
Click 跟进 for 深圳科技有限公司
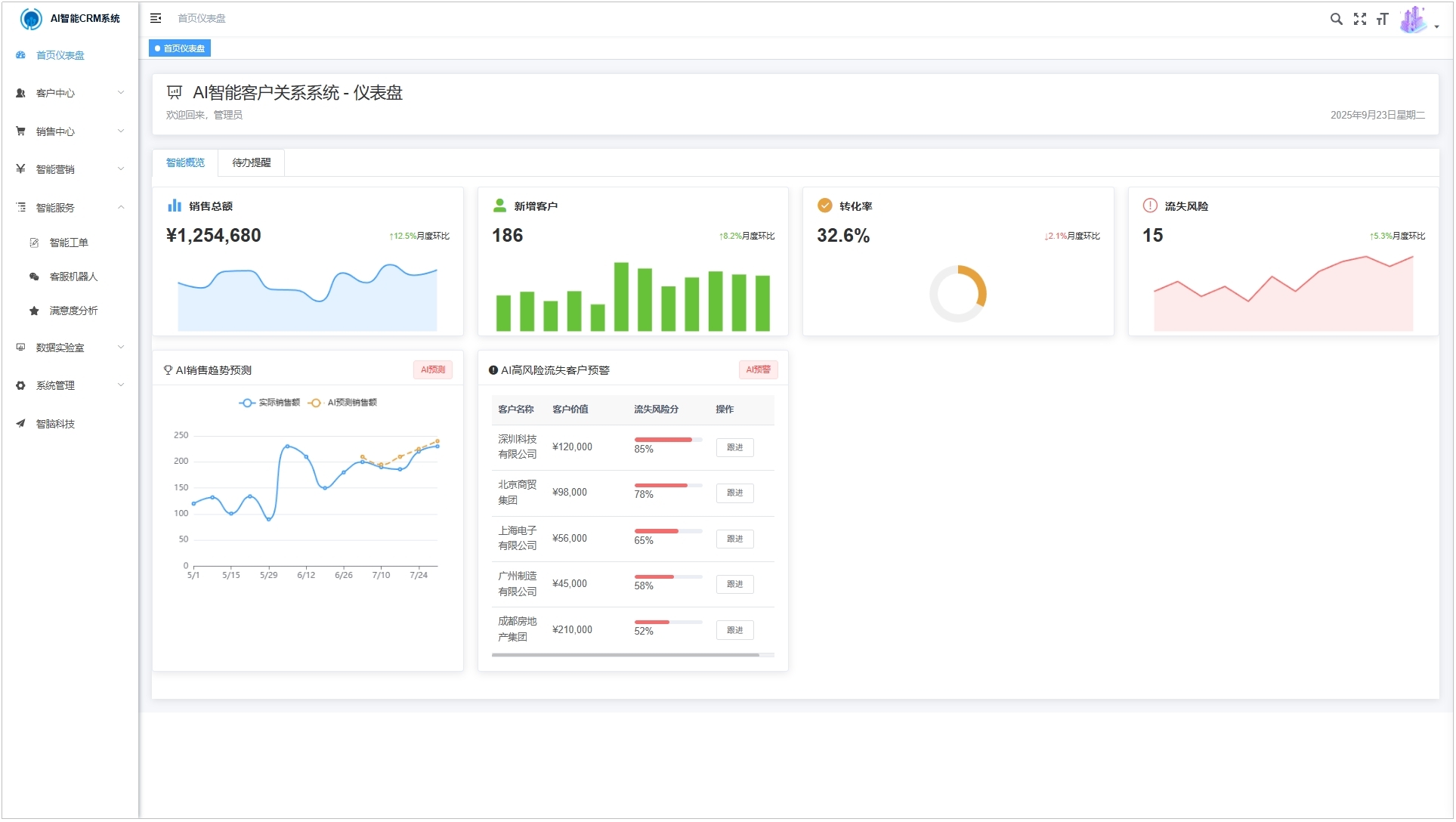coord(734,447)
